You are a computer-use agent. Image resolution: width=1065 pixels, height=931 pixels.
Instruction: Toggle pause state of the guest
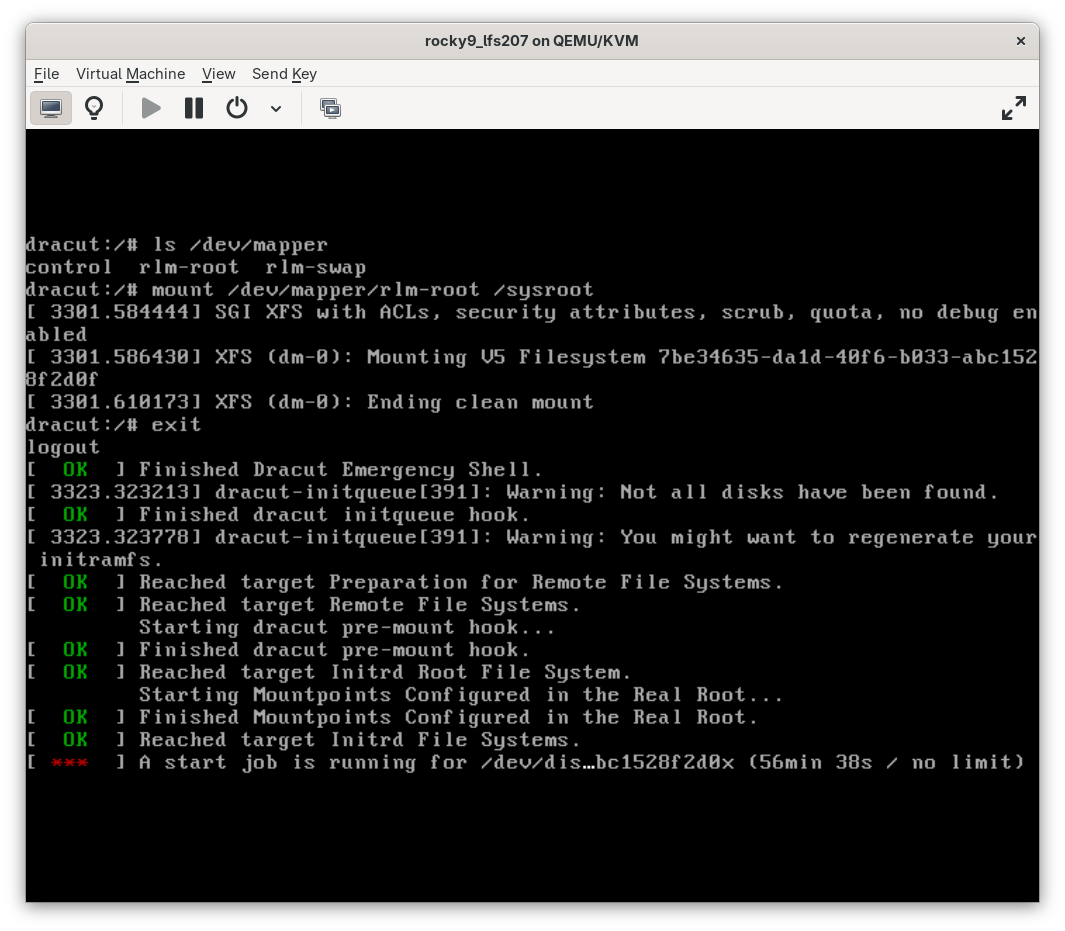(x=194, y=107)
